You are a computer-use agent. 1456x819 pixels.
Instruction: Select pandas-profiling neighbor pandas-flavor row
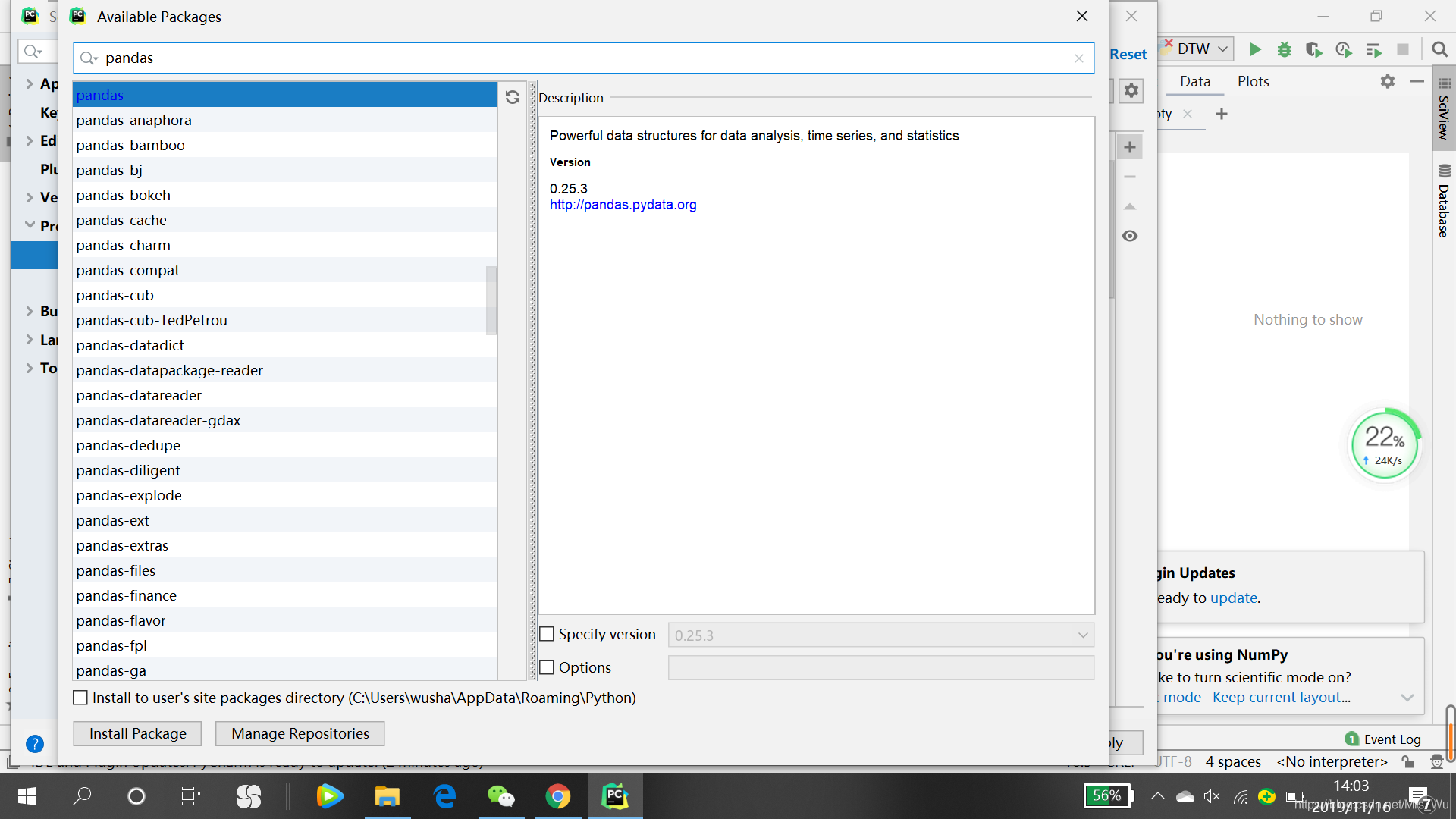[x=285, y=620]
